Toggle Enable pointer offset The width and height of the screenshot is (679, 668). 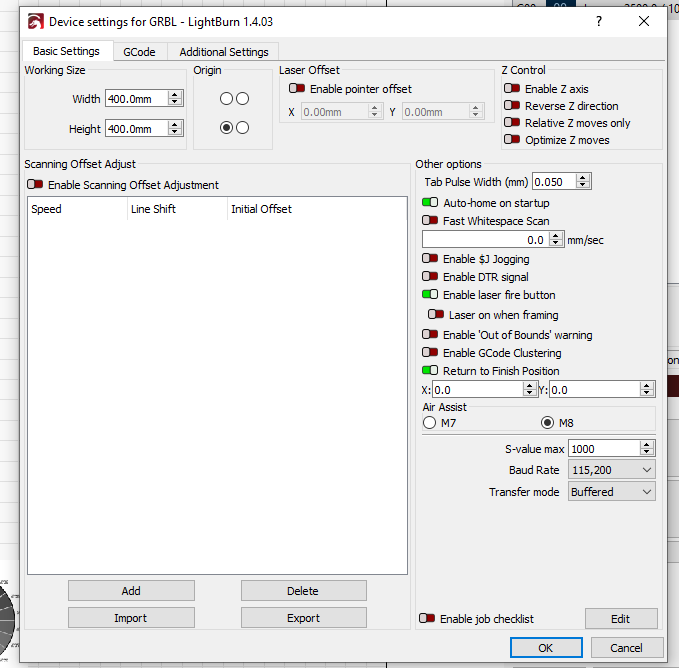(297, 88)
